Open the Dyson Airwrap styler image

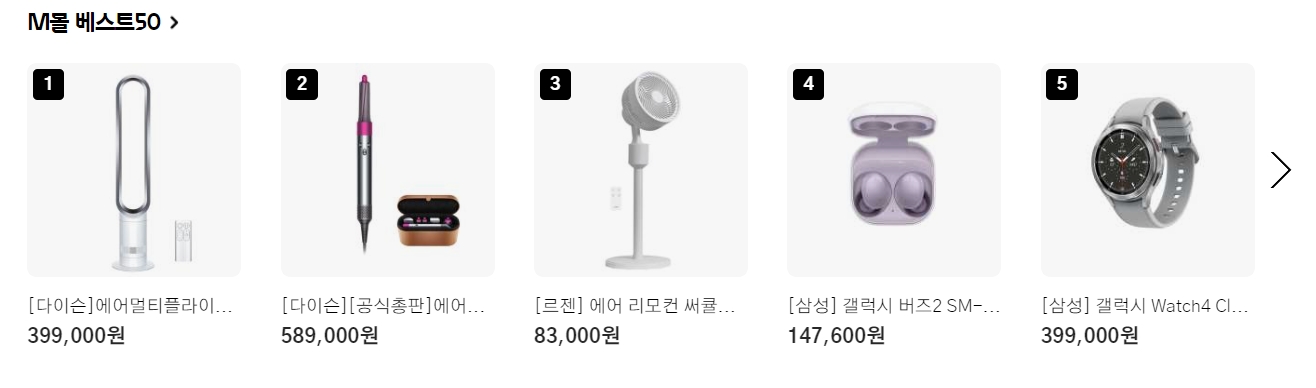(x=388, y=170)
